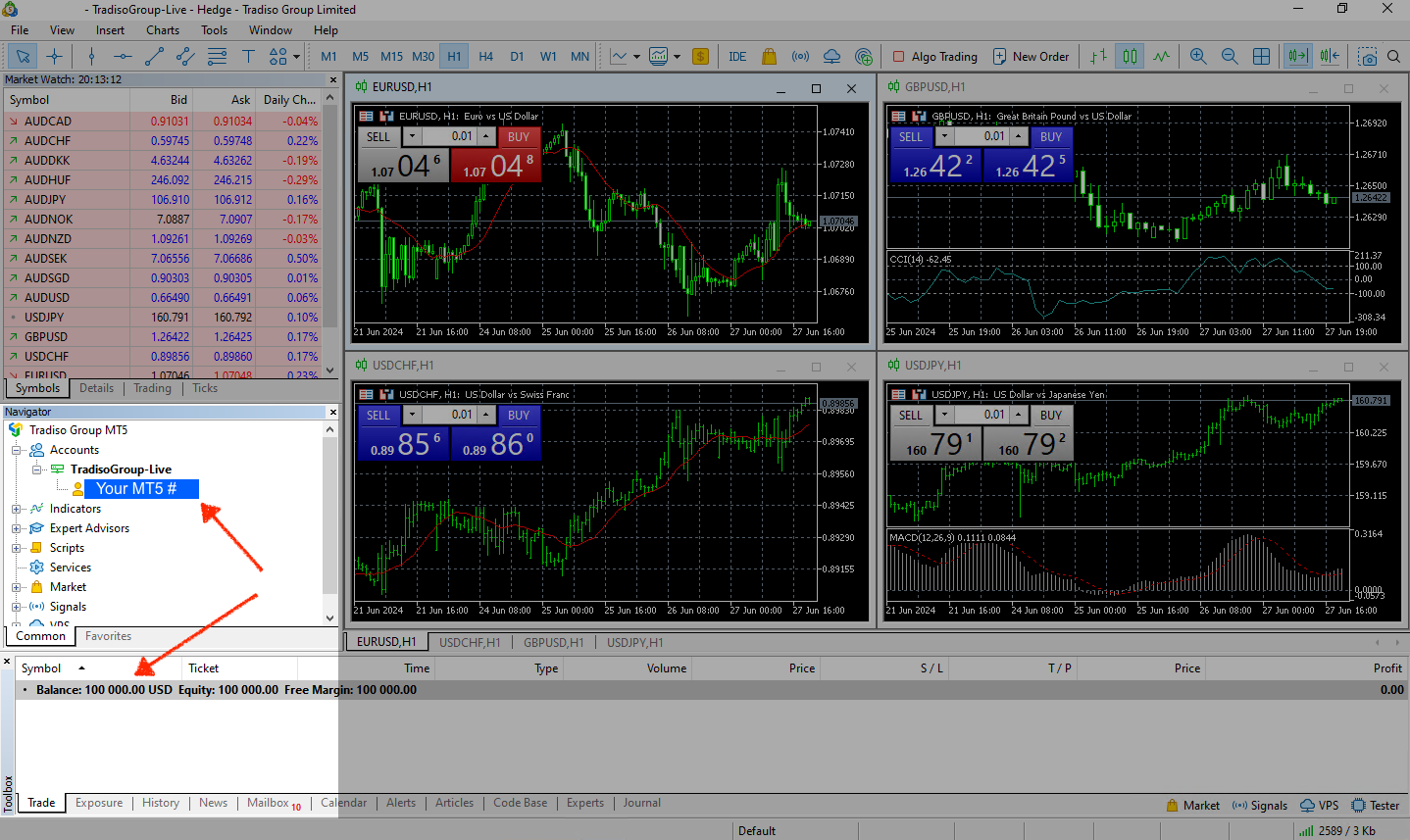Switch chart to MN timeframe
Image resolution: width=1410 pixels, height=840 pixels.
(x=579, y=56)
